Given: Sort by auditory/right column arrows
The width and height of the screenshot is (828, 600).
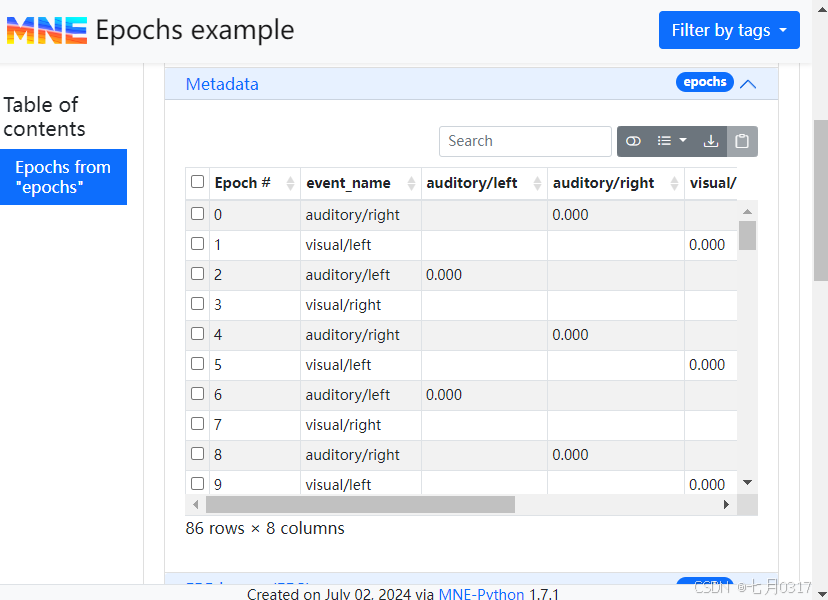Looking at the screenshot, I should click(x=674, y=184).
